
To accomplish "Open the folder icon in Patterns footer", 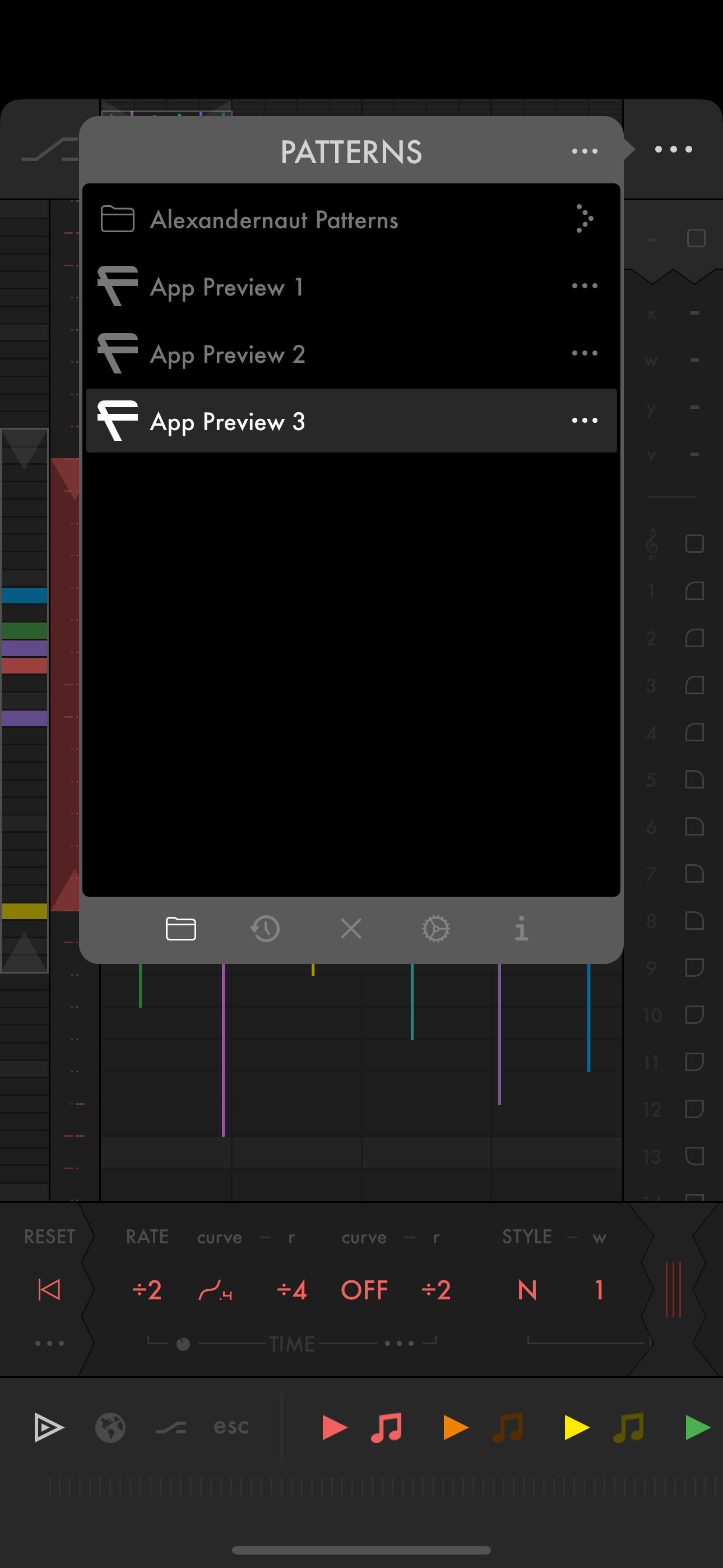I will click(180, 928).
